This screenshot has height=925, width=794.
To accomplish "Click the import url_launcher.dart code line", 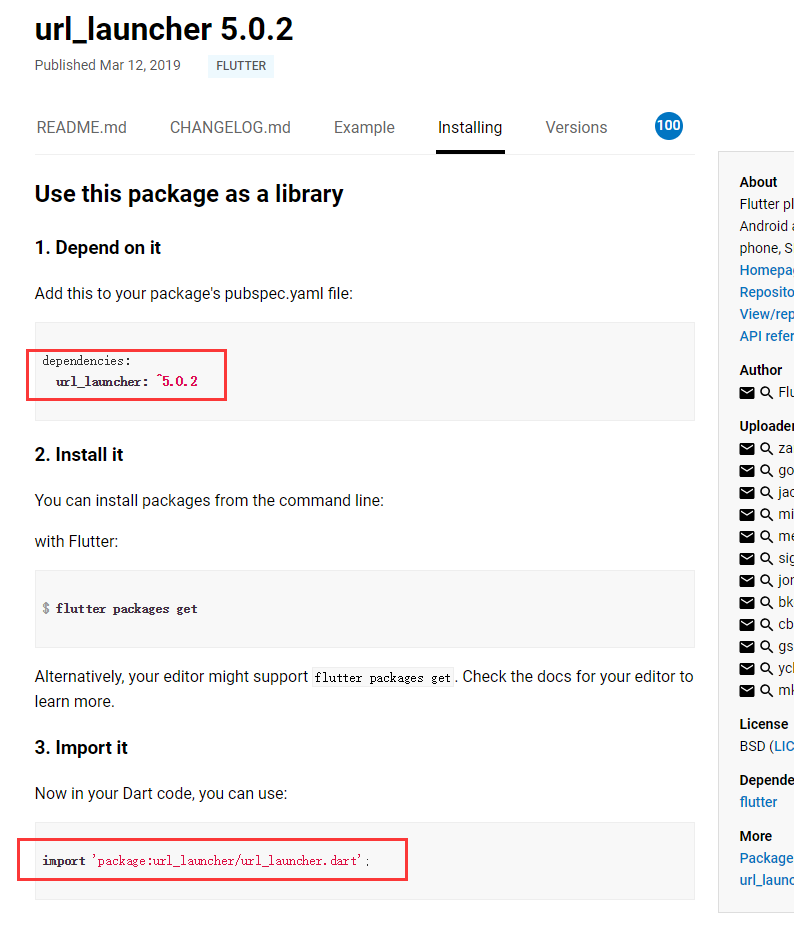I will (206, 861).
